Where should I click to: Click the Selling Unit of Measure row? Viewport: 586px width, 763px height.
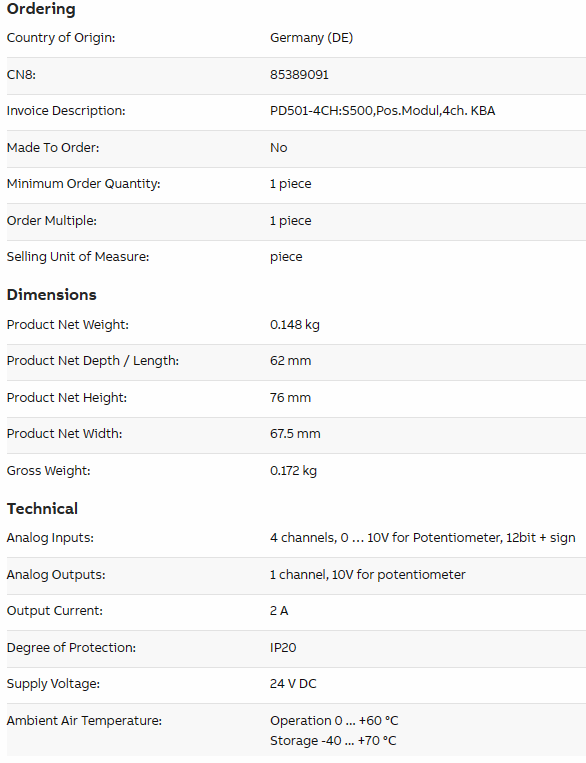coord(296,257)
